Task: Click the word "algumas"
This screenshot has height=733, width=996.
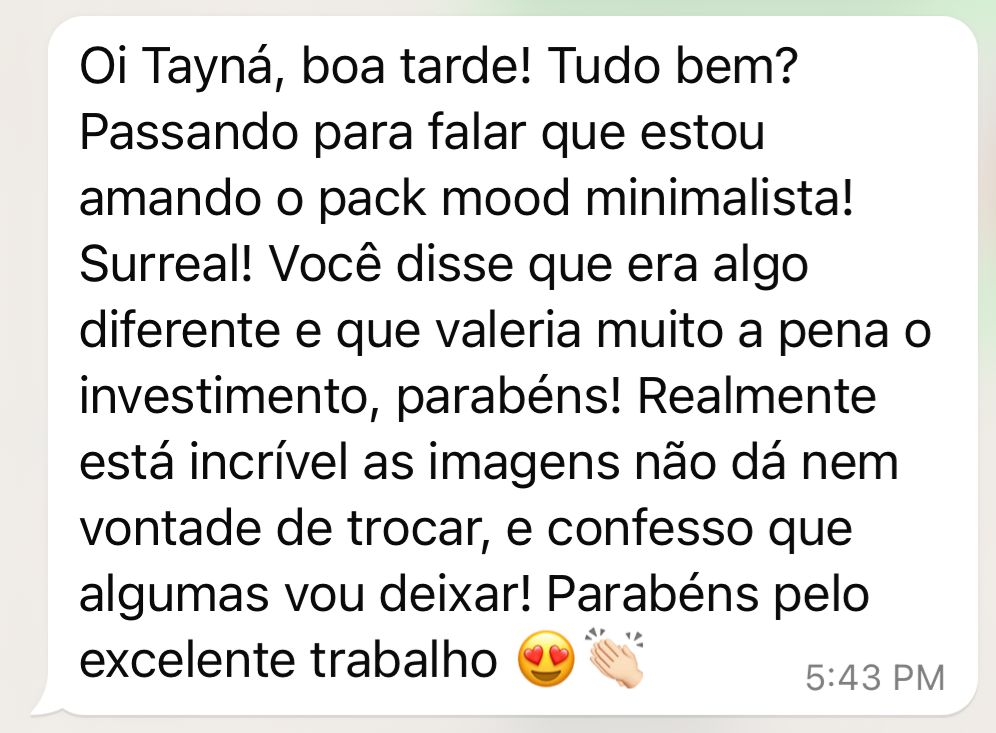Action: (174, 597)
